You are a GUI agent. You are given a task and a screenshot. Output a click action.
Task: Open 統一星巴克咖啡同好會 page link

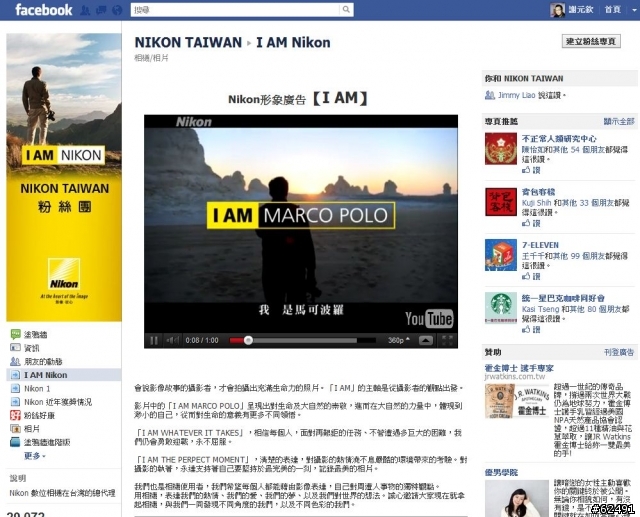(563, 298)
